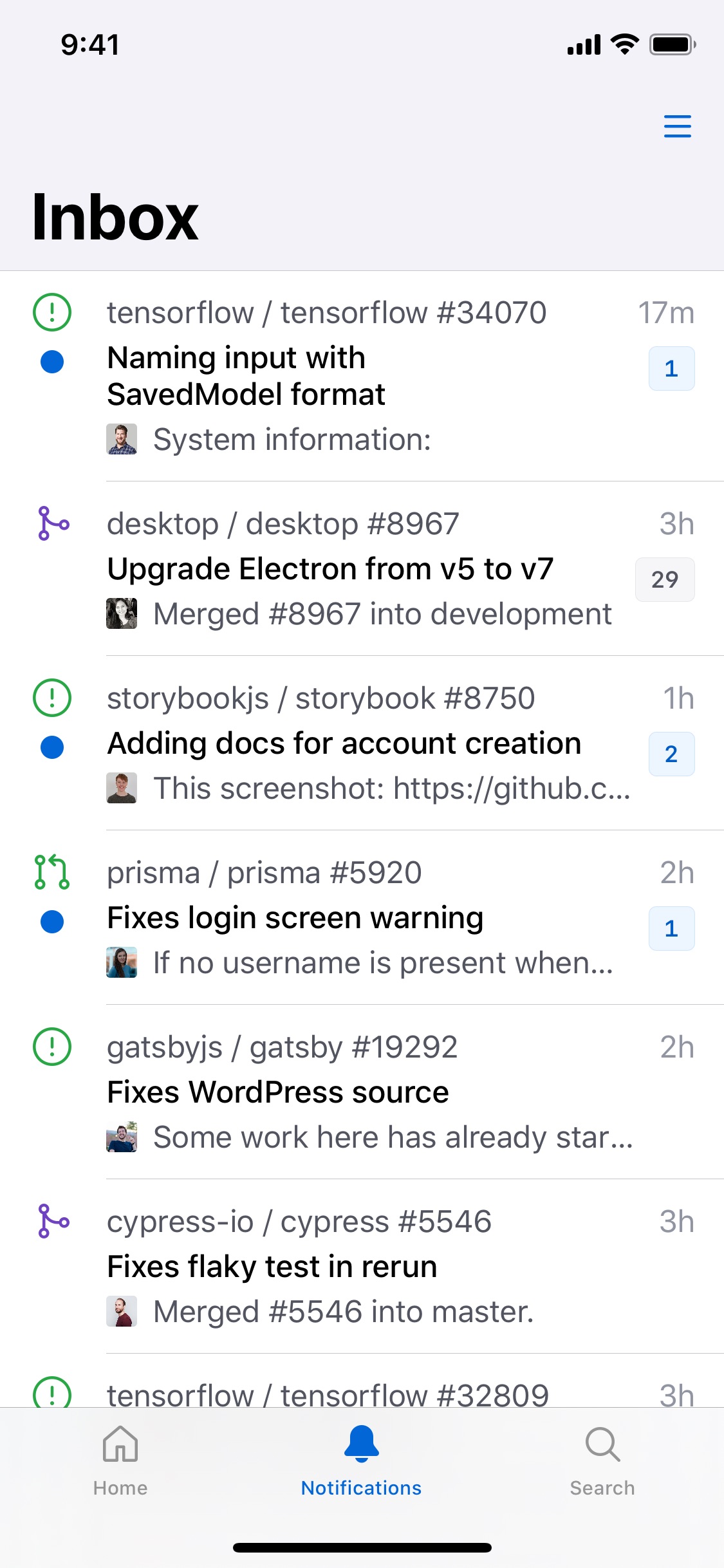Tap open-issue icon for tensorflow #32809
The width and height of the screenshot is (724, 1568).
tap(51, 1394)
